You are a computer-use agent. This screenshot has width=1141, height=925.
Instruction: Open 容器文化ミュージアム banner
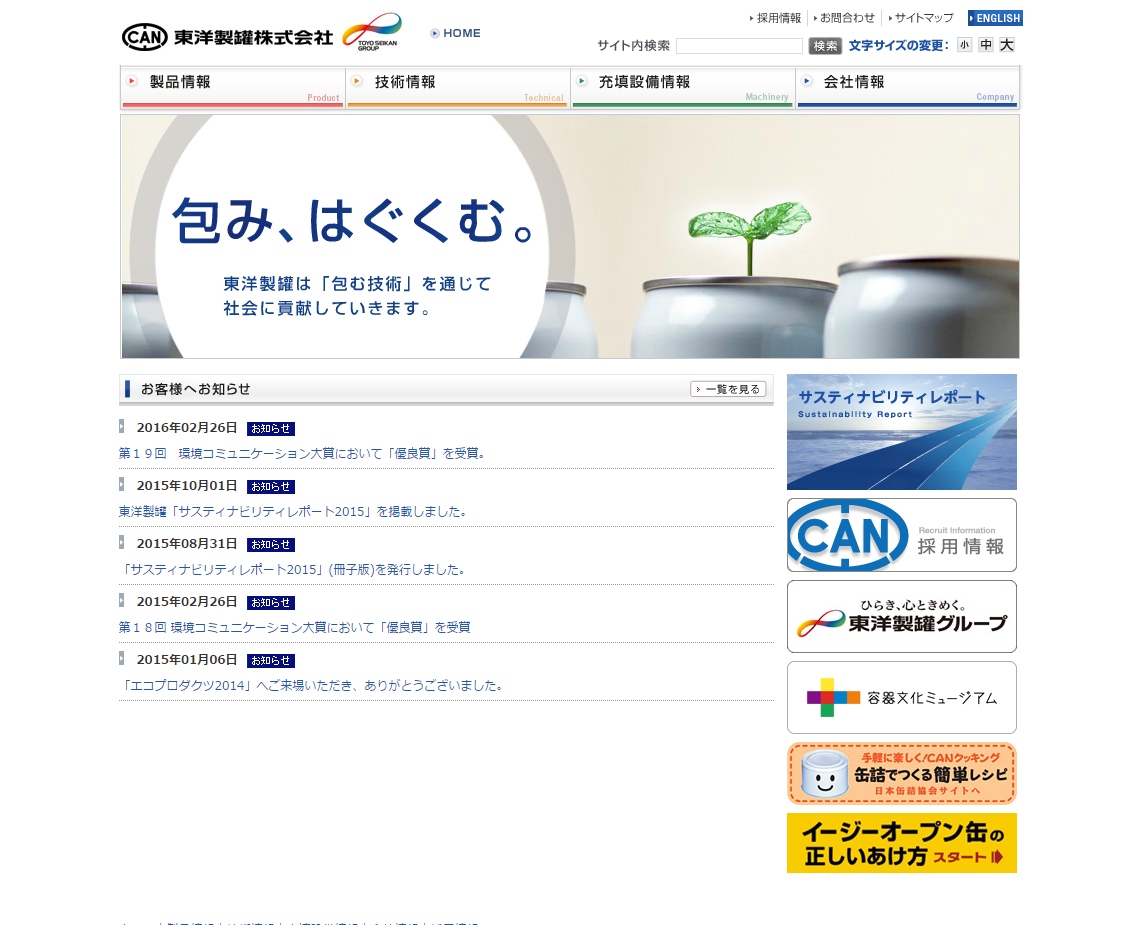pyautogui.click(x=902, y=697)
